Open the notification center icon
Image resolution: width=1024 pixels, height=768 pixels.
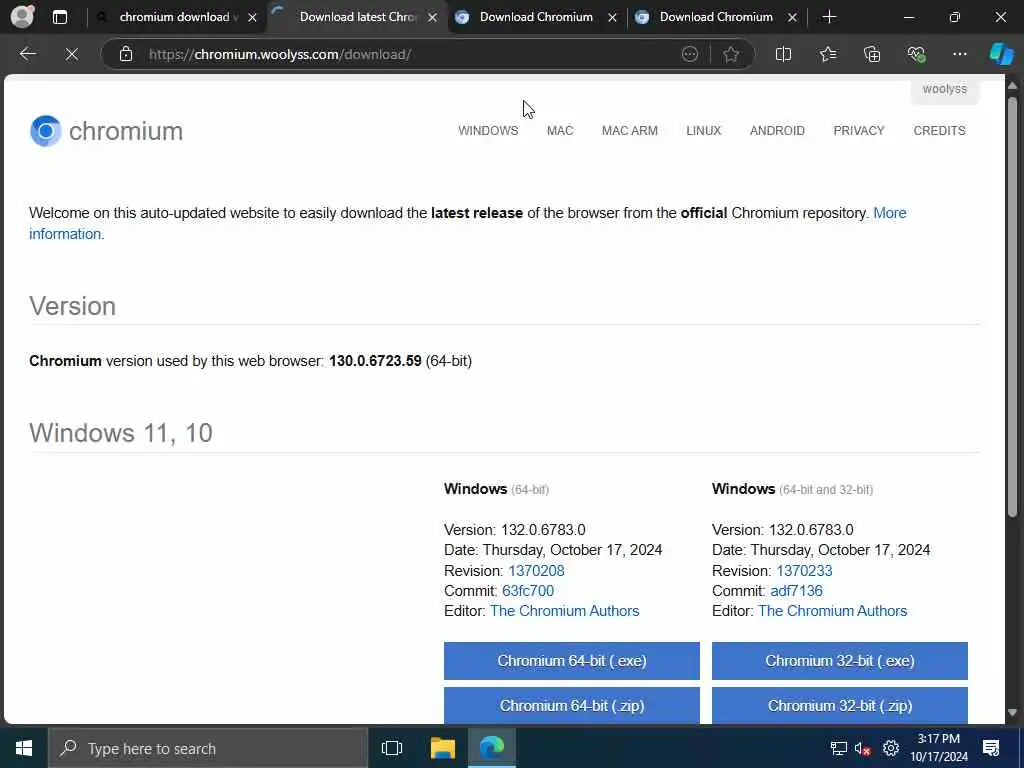tap(991, 748)
